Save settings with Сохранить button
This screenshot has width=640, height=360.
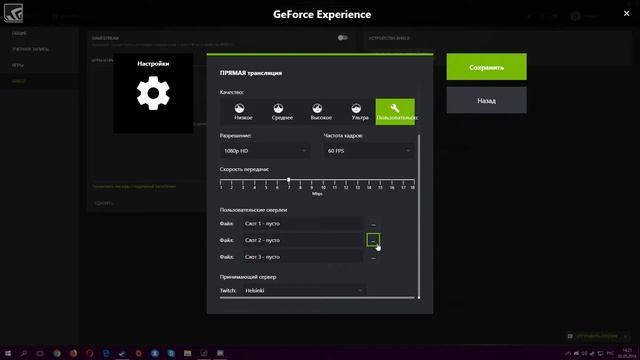coord(486,67)
